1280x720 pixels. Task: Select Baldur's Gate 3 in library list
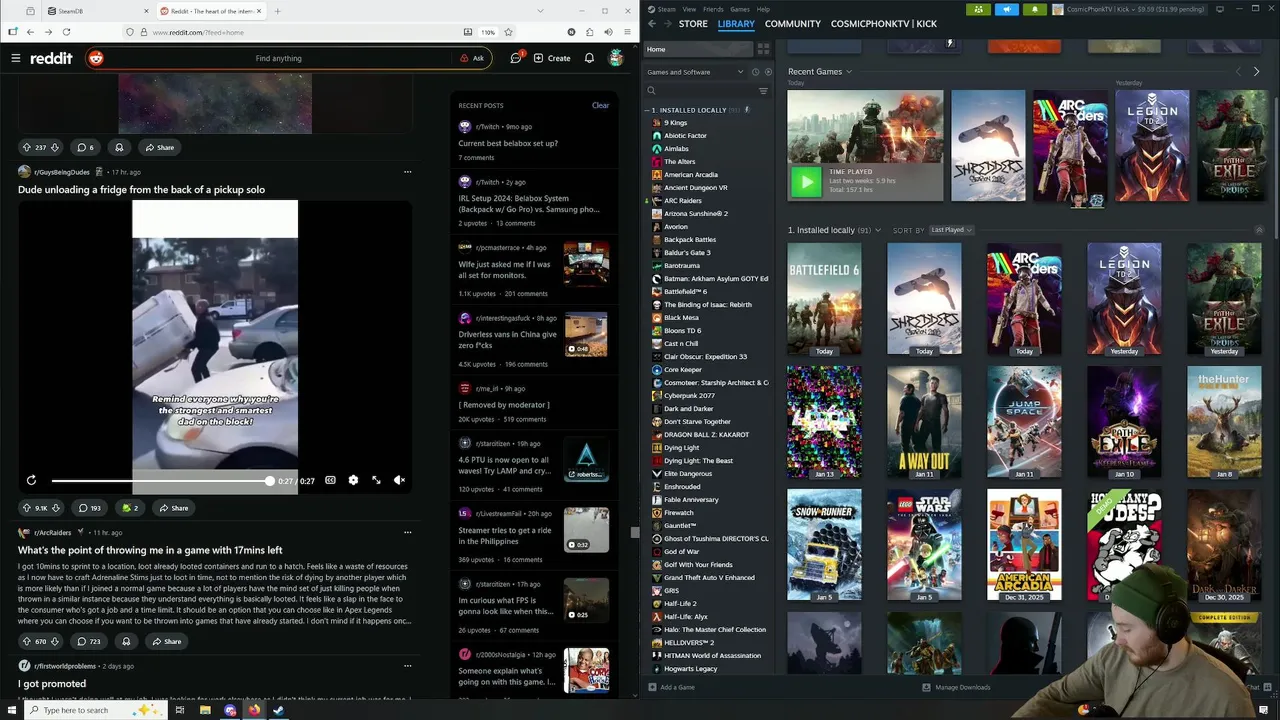[687, 253]
